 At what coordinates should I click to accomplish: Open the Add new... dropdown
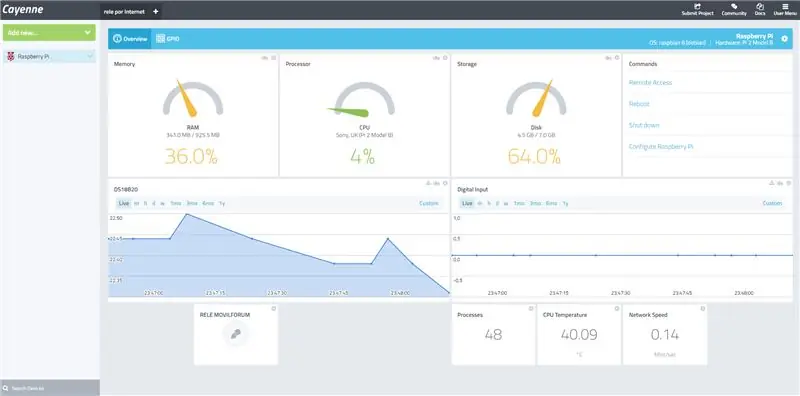(x=49, y=32)
